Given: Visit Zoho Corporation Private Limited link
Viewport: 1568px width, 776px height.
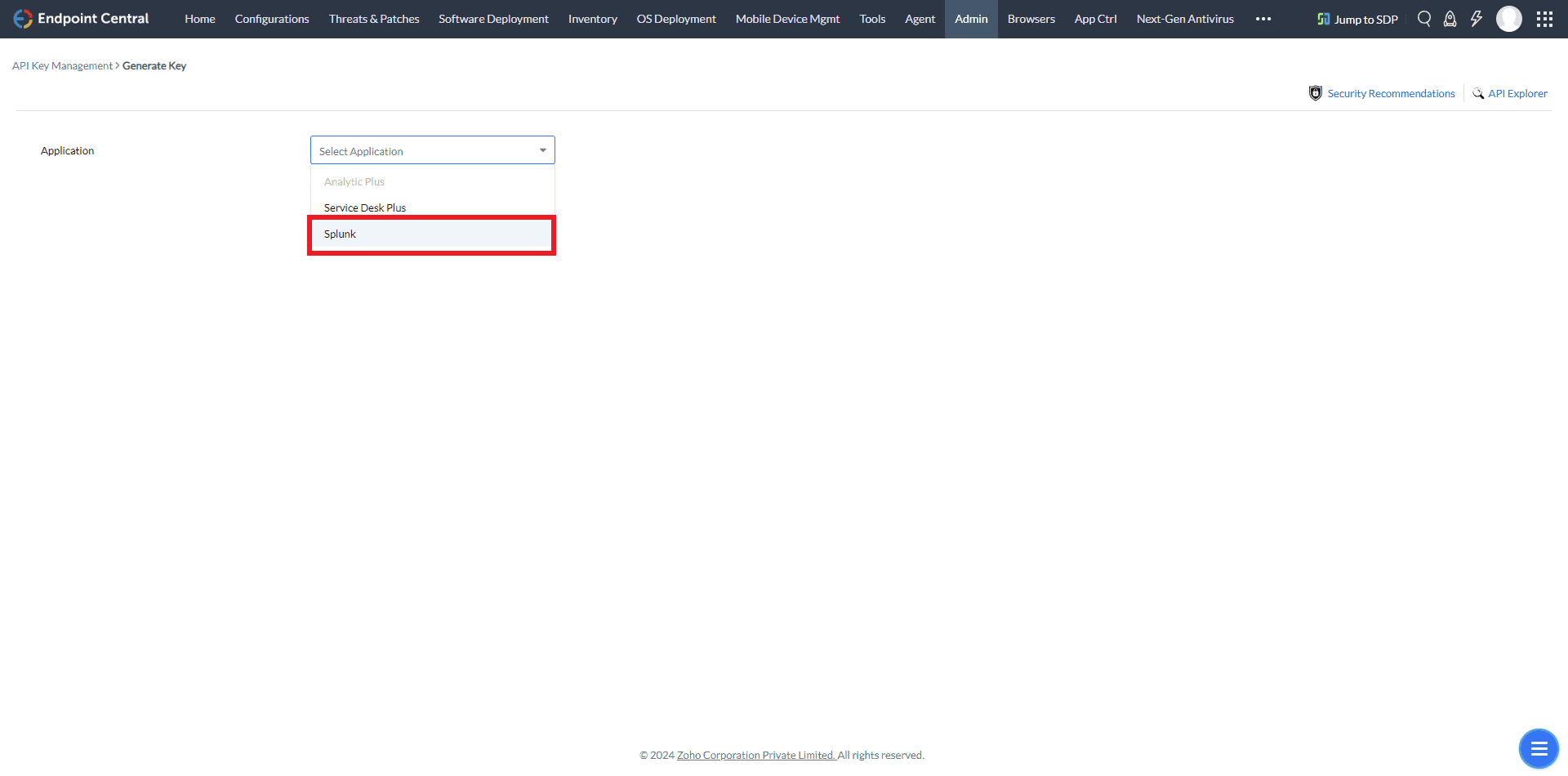Looking at the screenshot, I should pyautogui.click(x=756, y=755).
